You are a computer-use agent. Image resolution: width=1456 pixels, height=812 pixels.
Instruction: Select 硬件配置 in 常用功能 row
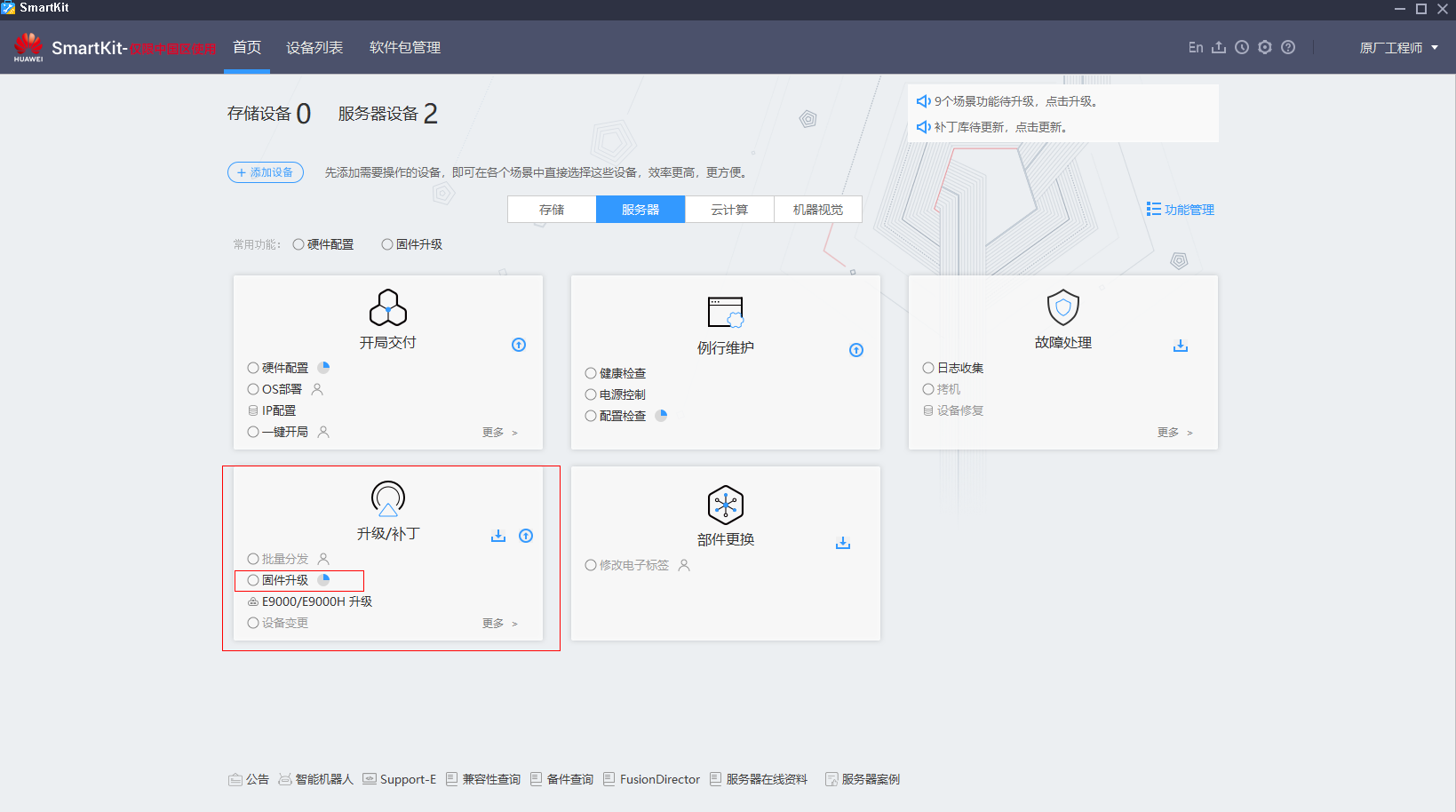(x=323, y=244)
